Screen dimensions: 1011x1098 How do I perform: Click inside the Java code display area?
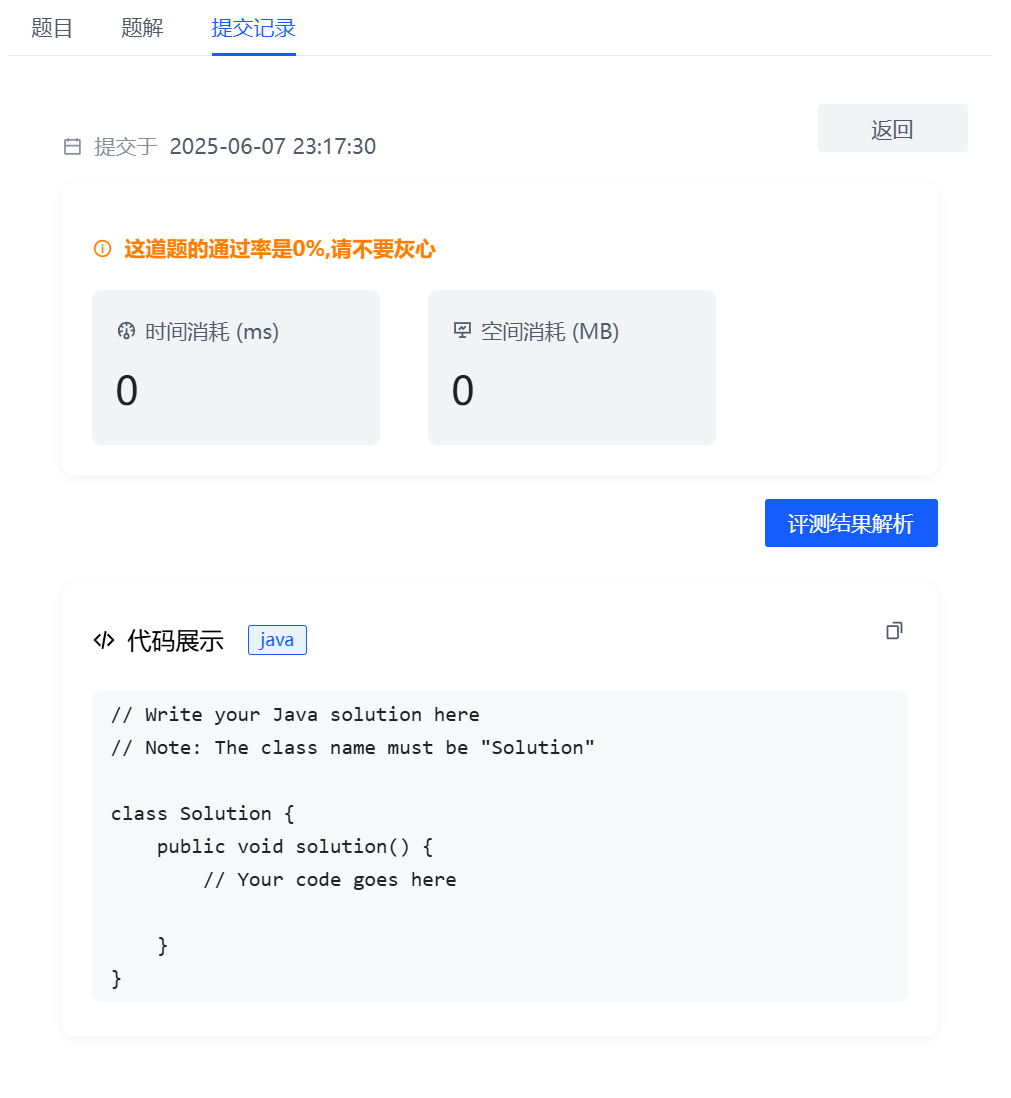point(500,846)
